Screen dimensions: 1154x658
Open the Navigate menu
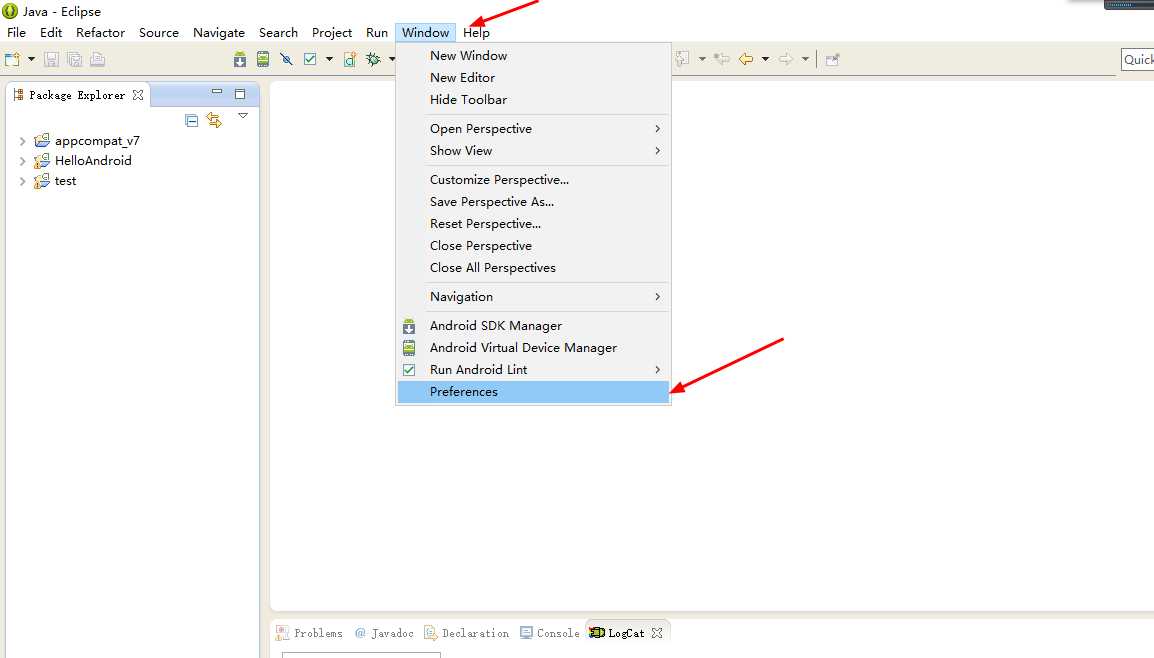pos(219,32)
